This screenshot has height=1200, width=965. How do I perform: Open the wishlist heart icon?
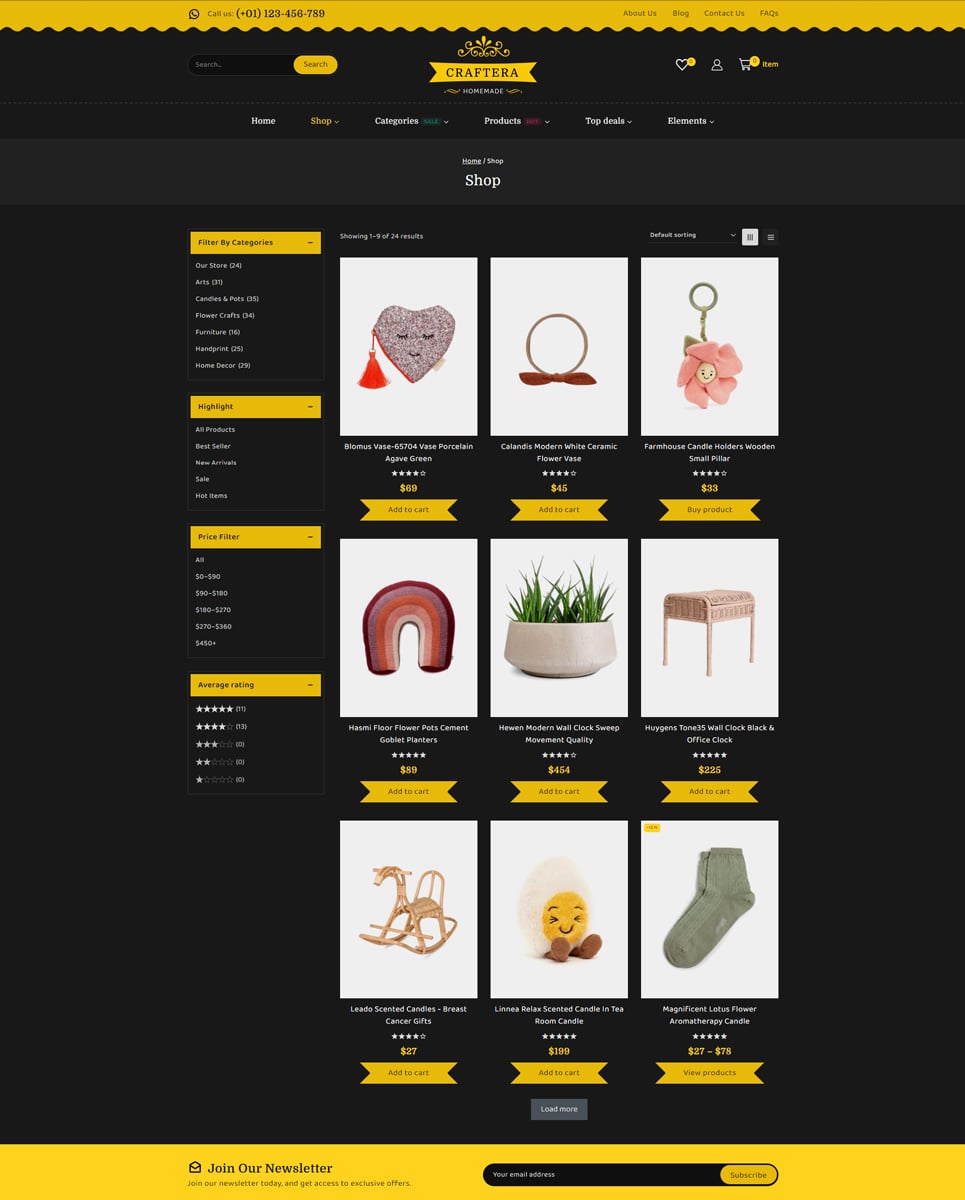pyautogui.click(x=682, y=65)
